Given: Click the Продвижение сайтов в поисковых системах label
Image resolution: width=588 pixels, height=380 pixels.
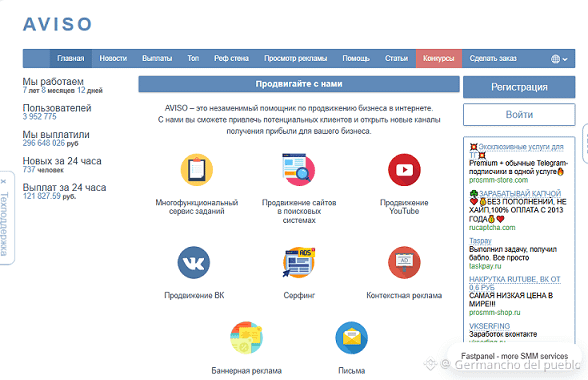Looking at the screenshot, I should point(299,212).
